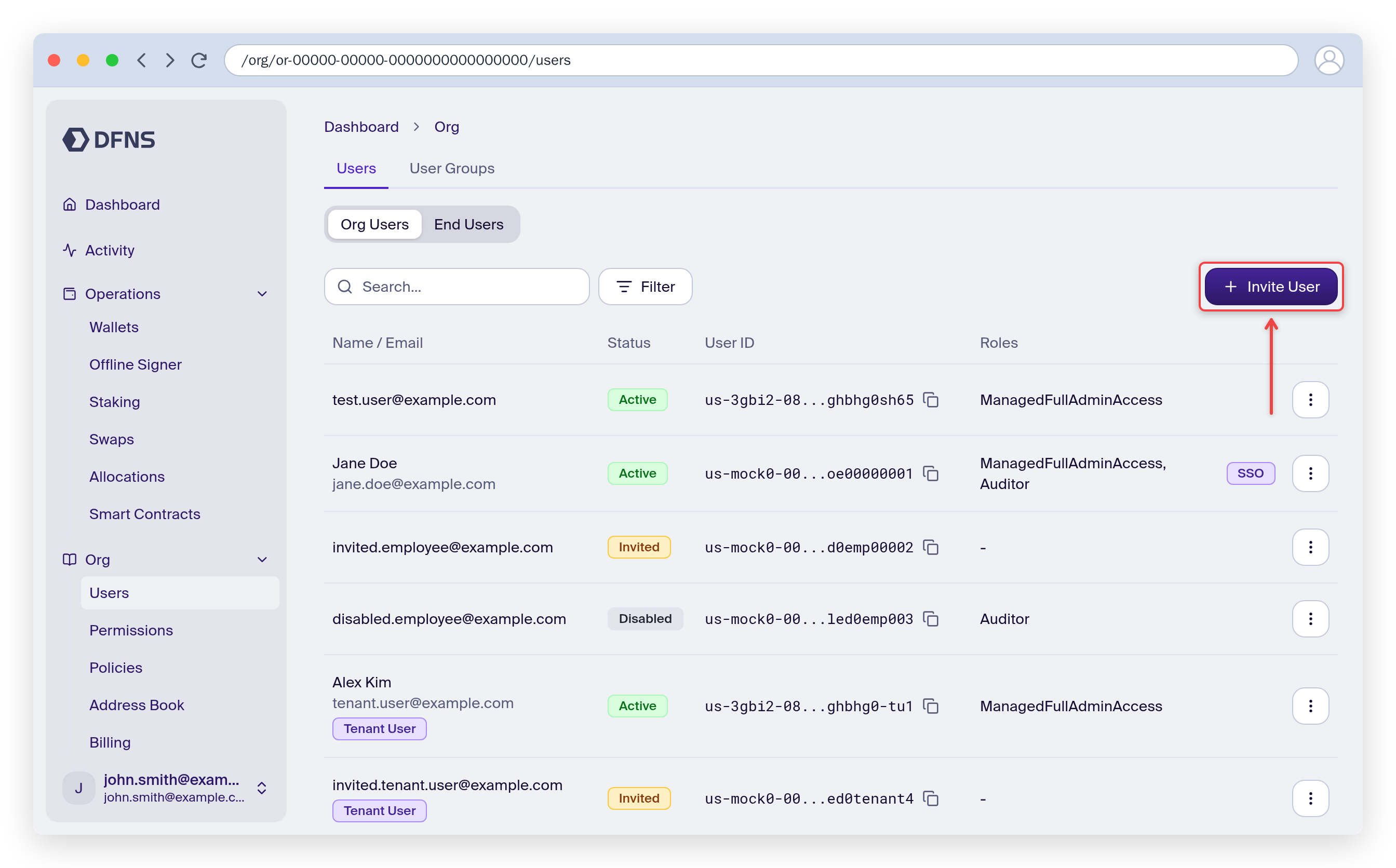This screenshot has width=1396, height=868.
Task: Copy Alex Kim's user ID
Action: (x=930, y=706)
